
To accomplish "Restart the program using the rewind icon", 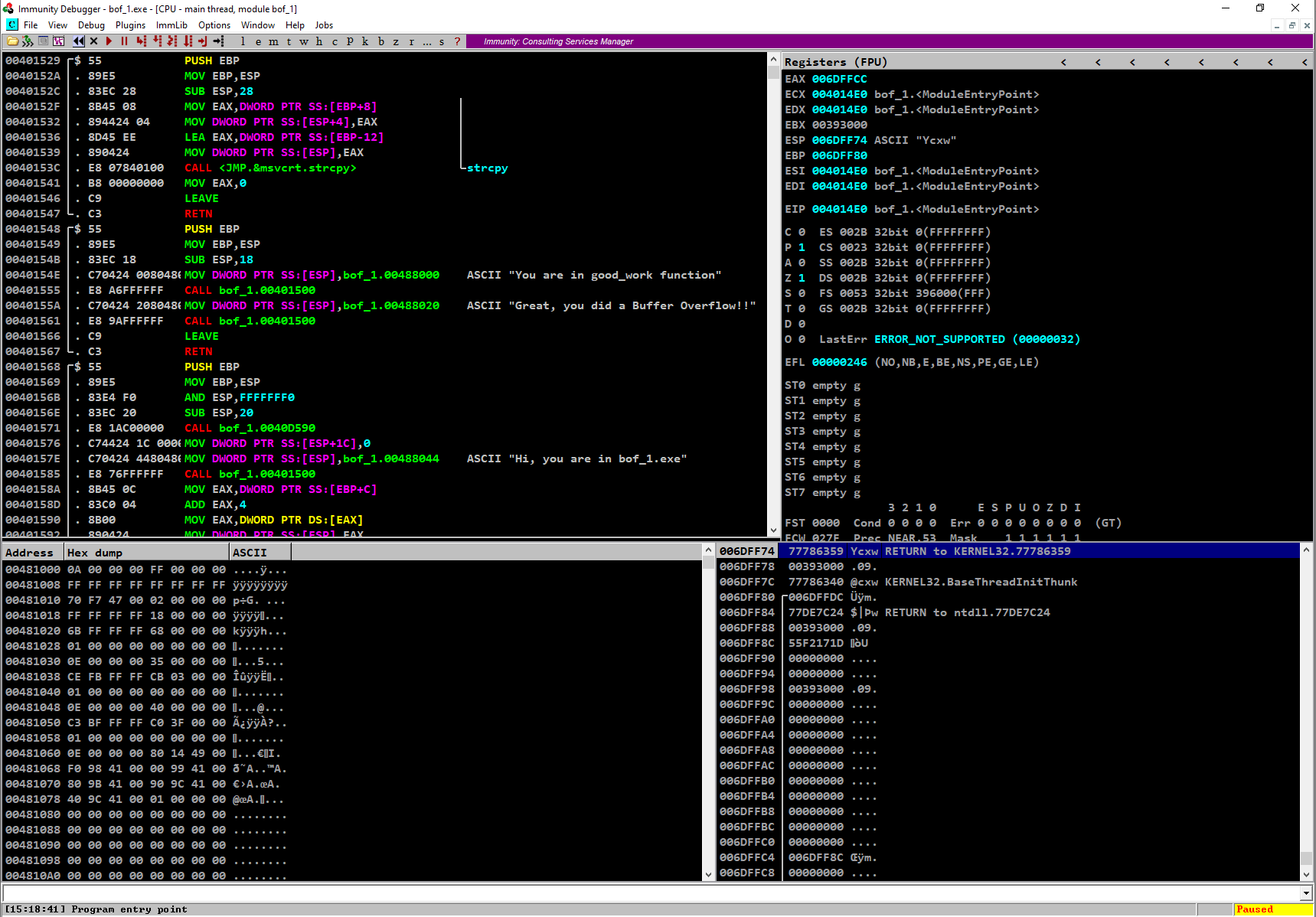I will [x=79, y=41].
